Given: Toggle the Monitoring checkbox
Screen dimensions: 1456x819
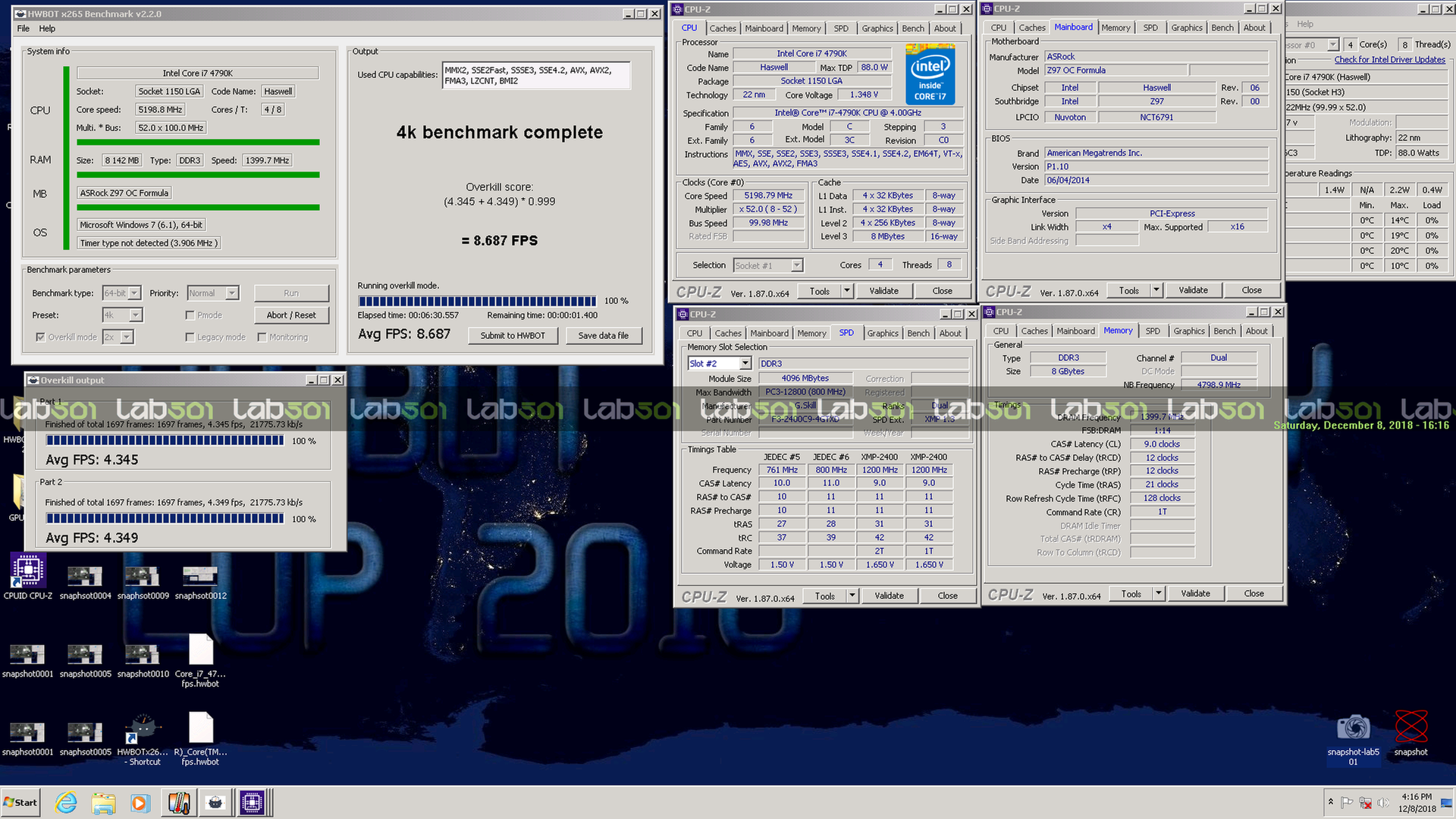Looking at the screenshot, I should click(262, 337).
